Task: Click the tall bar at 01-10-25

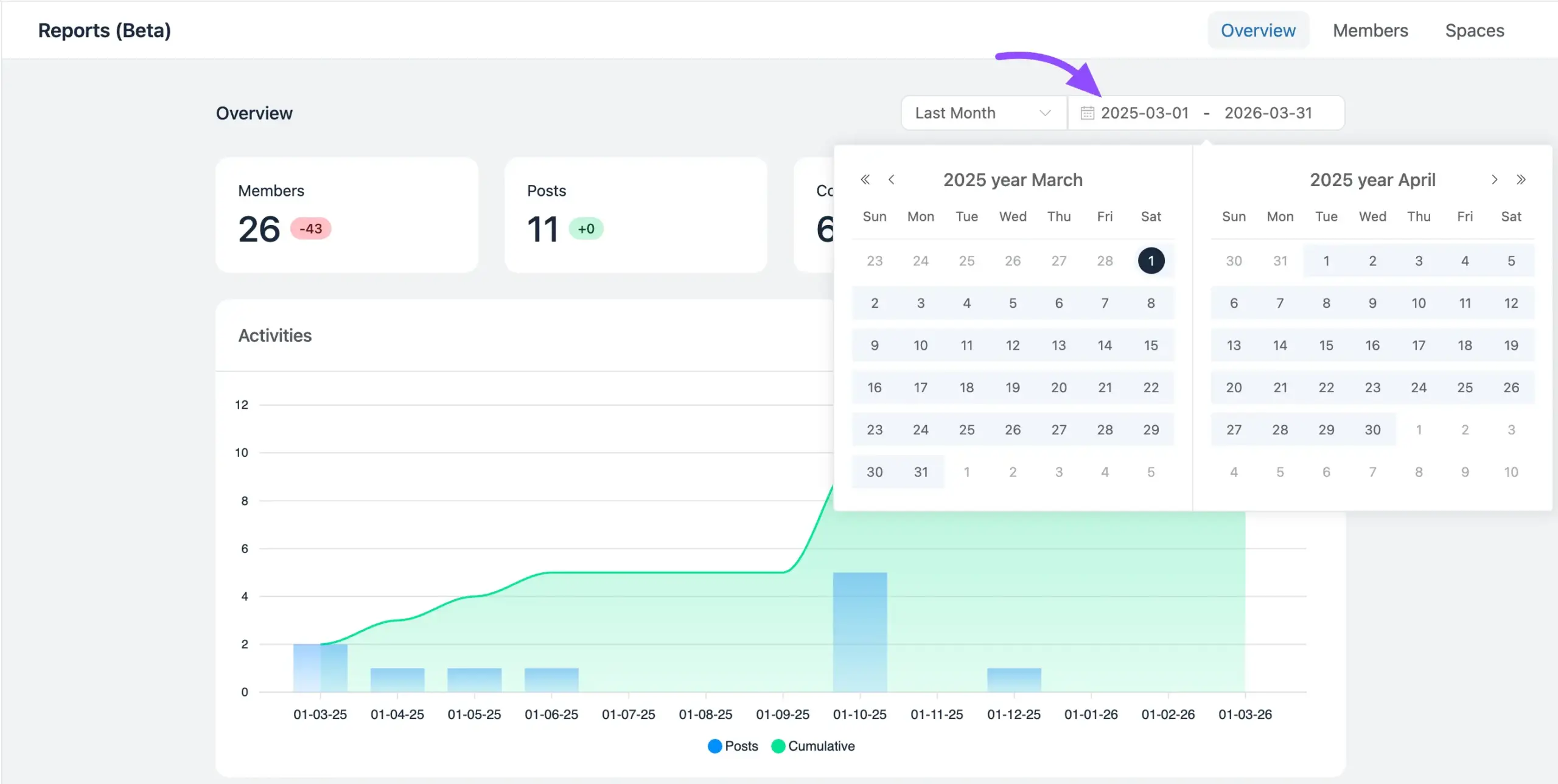Action: pos(859,631)
